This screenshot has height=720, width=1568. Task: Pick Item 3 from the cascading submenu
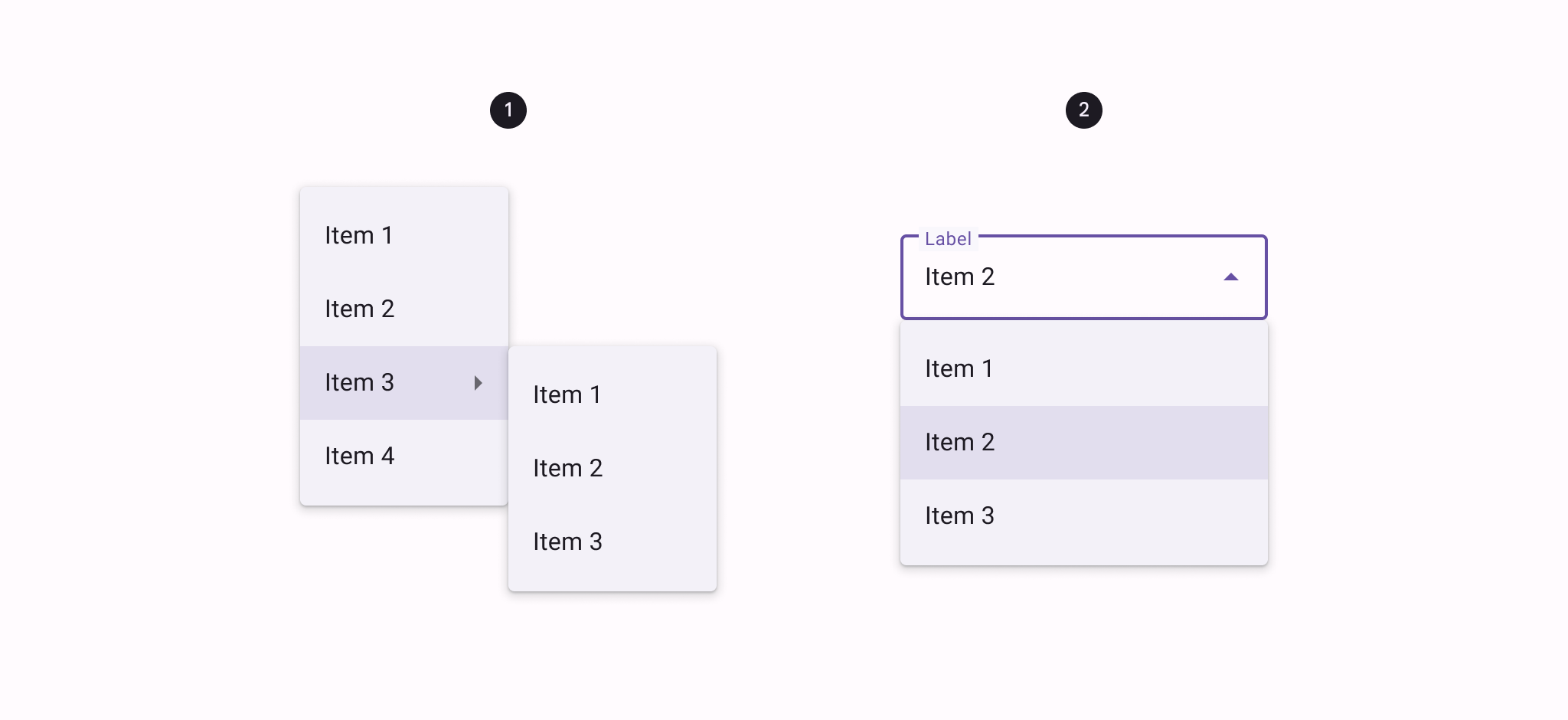click(568, 542)
